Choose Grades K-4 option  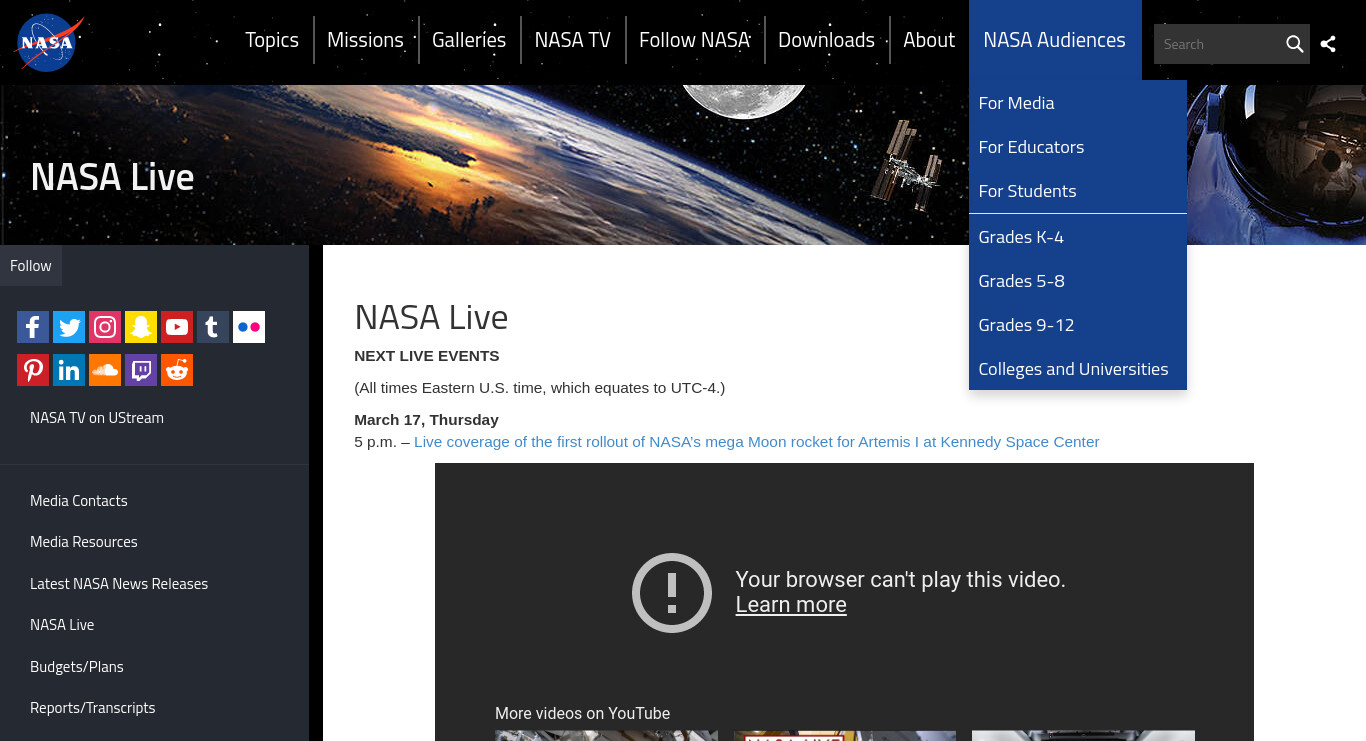pos(1077,237)
